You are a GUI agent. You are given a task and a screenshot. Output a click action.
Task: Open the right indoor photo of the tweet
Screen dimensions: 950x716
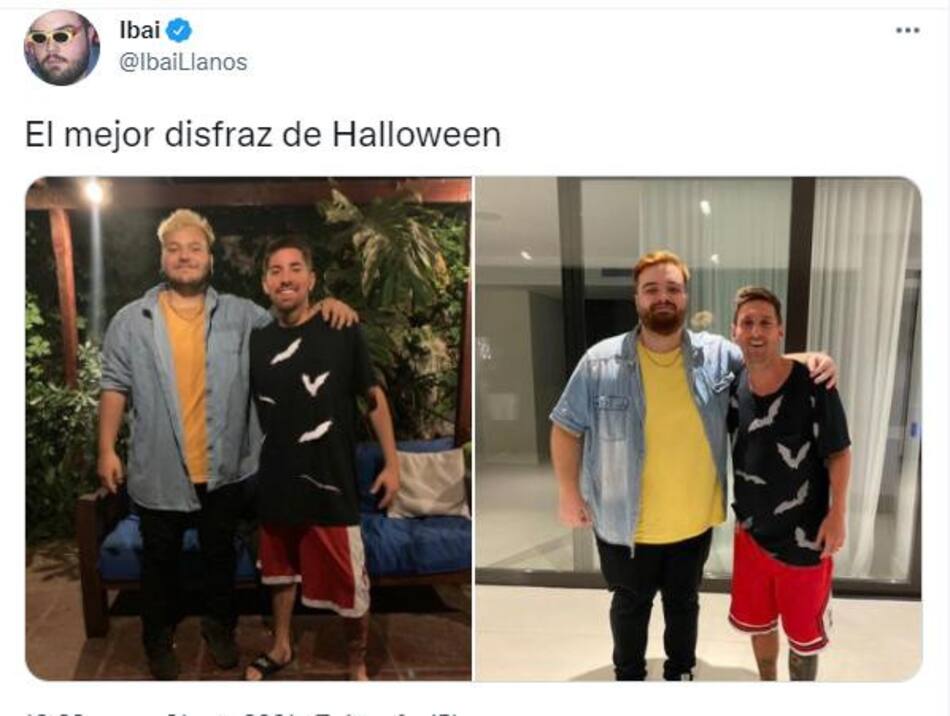click(x=698, y=429)
